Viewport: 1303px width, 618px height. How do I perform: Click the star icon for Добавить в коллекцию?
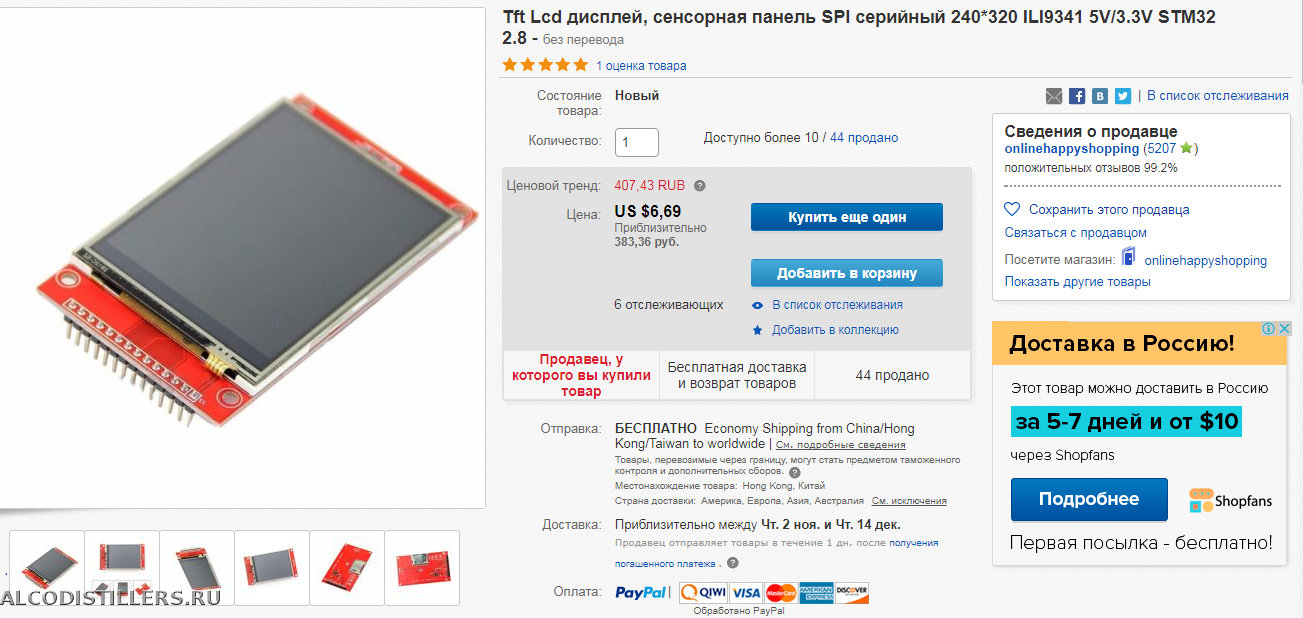[758, 330]
